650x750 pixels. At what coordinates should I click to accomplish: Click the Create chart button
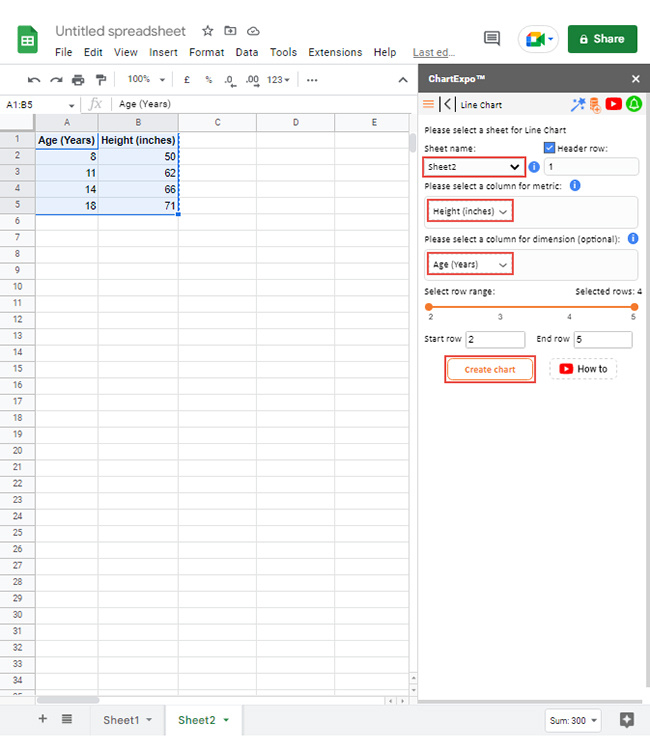coord(490,369)
